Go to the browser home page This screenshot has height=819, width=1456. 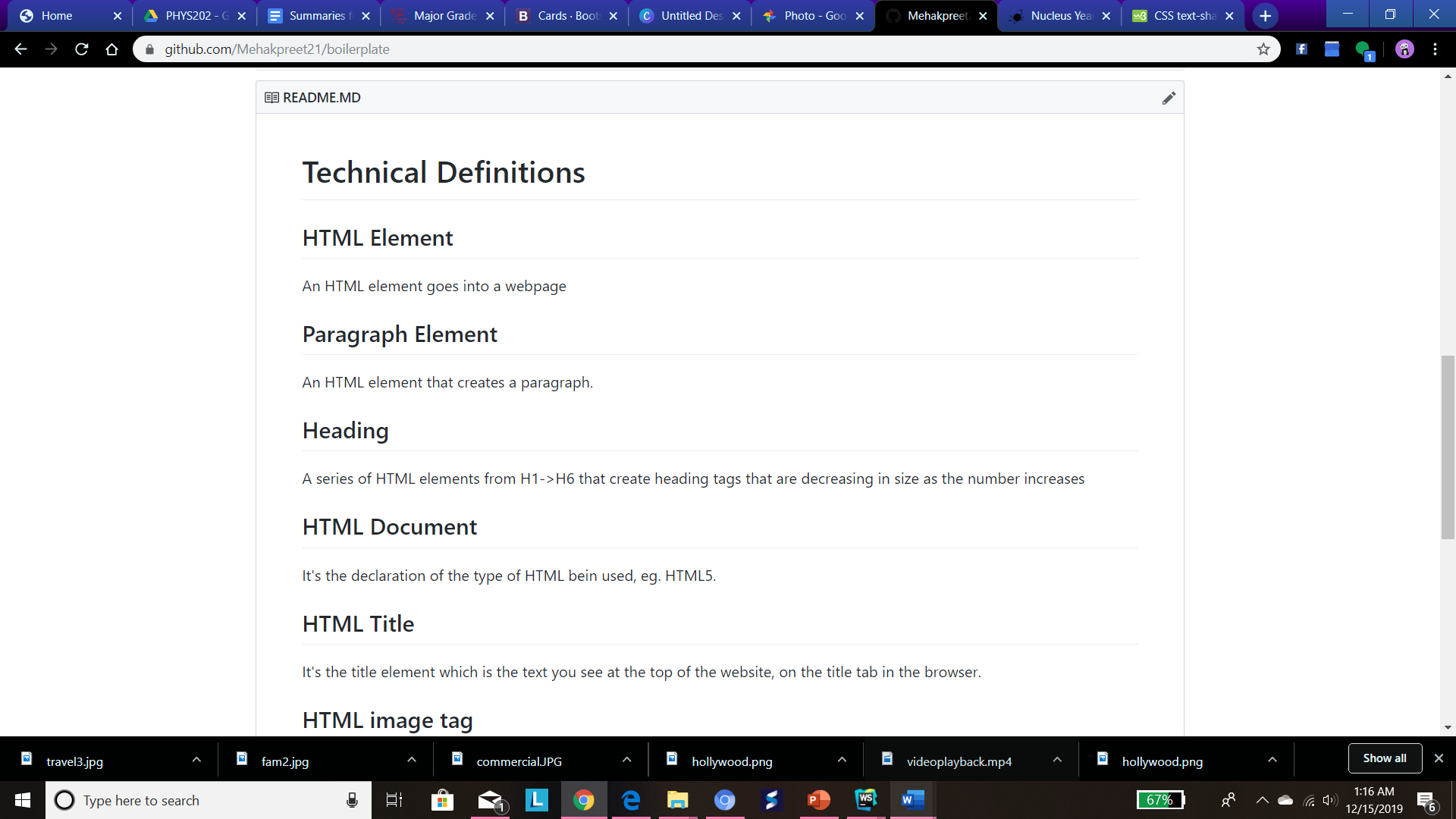tap(112, 49)
